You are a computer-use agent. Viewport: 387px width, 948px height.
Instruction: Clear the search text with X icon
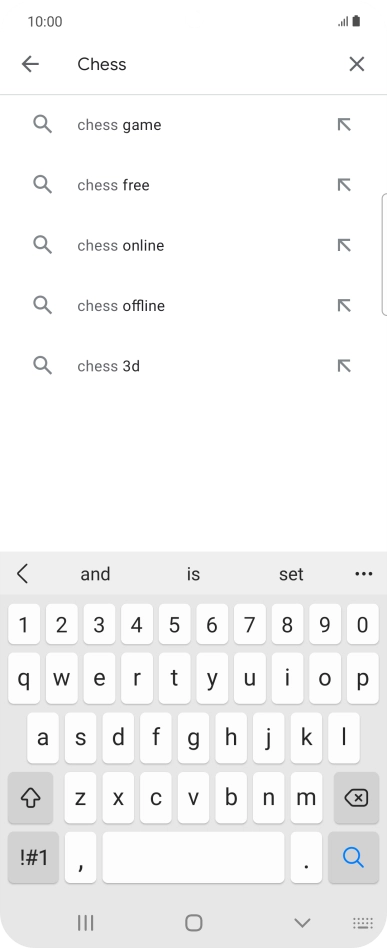[x=357, y=64]
